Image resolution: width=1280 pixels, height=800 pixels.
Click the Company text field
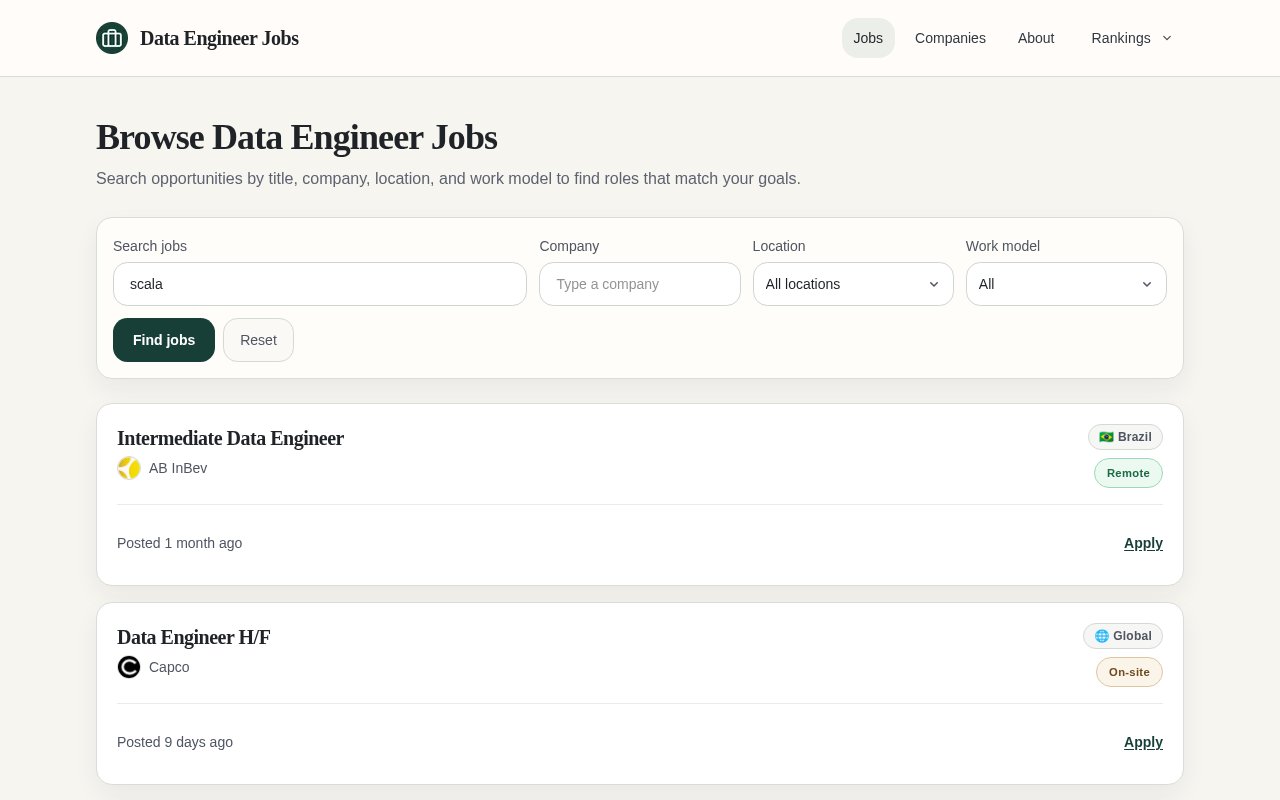click(x=640, y=284)
